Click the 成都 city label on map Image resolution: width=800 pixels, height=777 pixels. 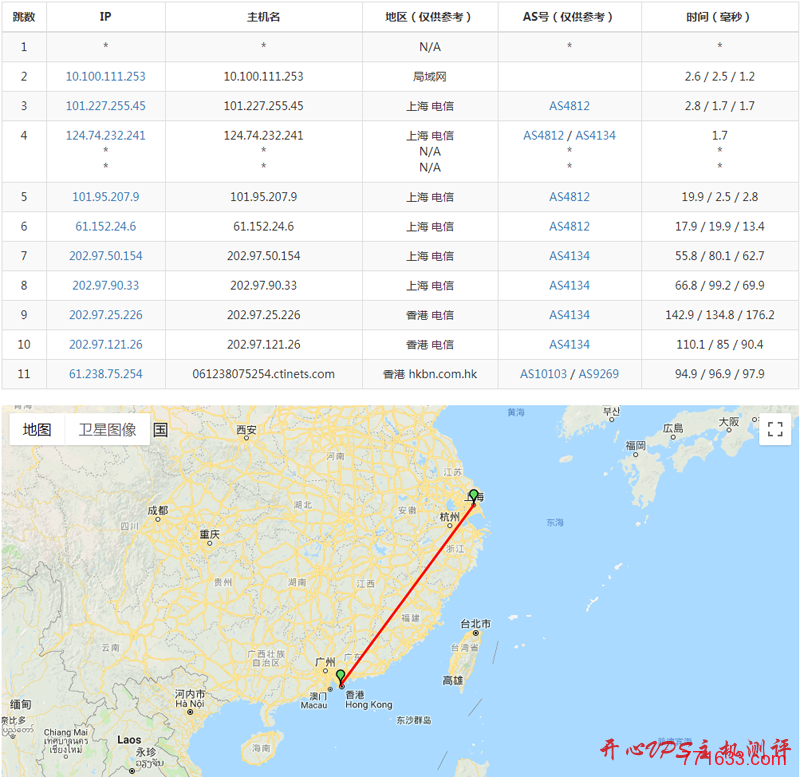tap(158, 510)
